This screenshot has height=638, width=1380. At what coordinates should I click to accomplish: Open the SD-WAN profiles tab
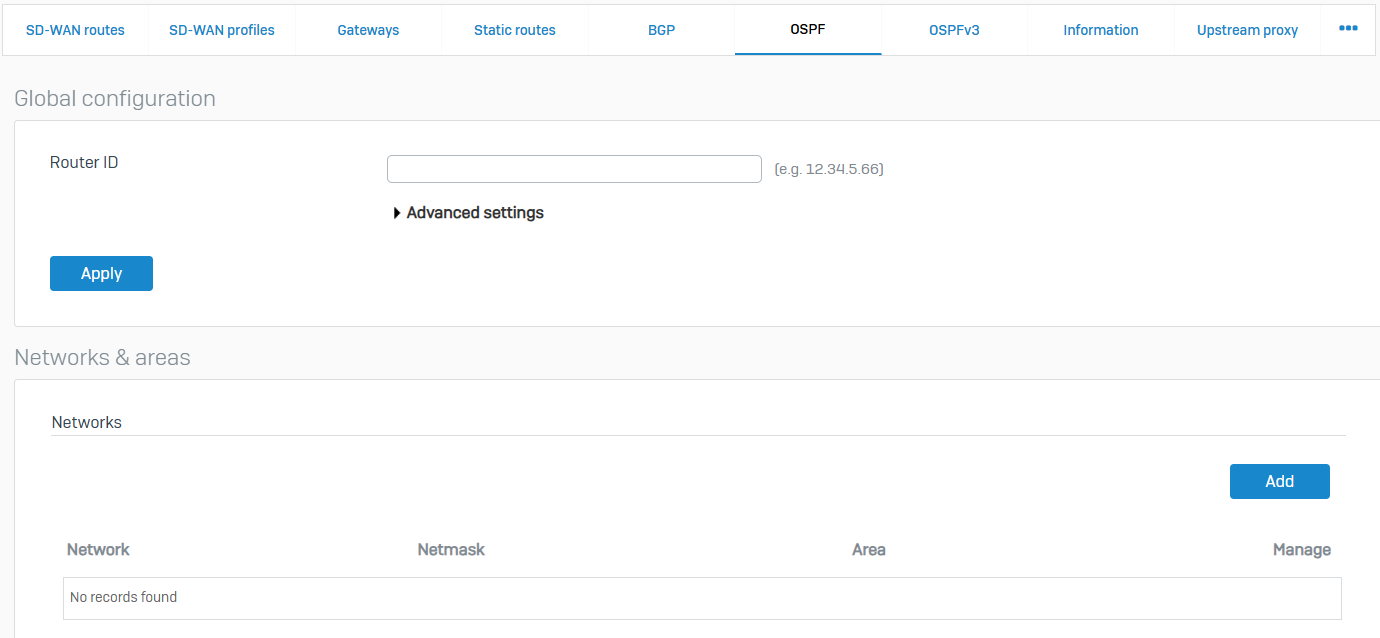tap(221, 30)
